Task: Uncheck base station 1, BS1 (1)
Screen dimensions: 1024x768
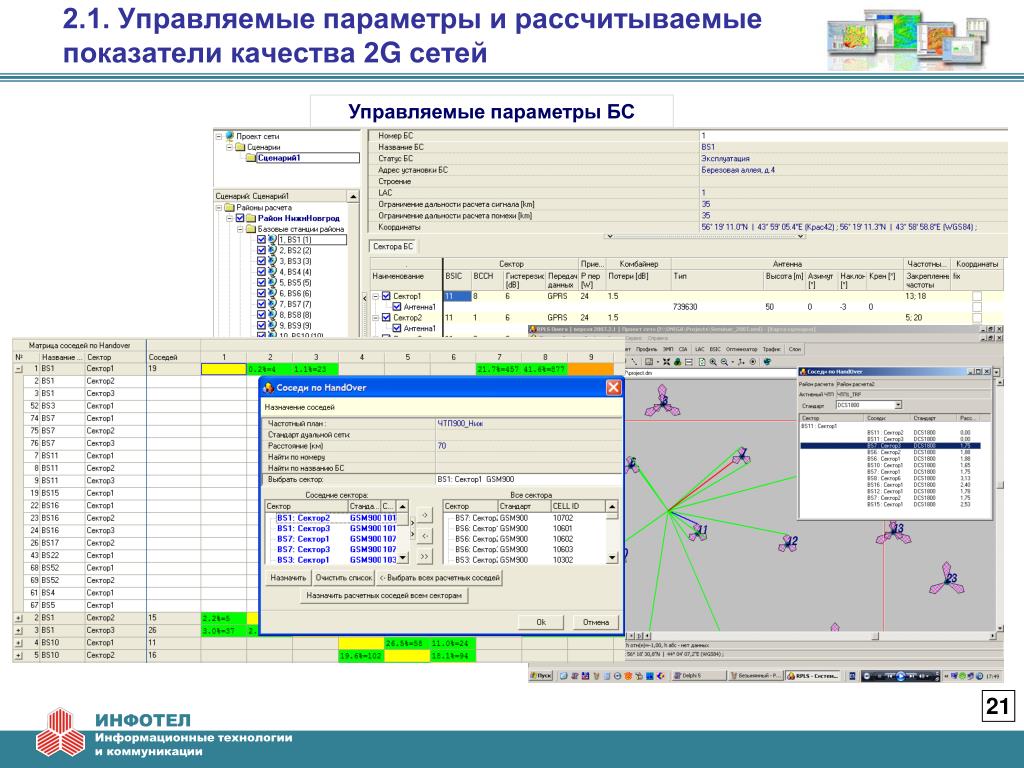Action: (261, 240)
